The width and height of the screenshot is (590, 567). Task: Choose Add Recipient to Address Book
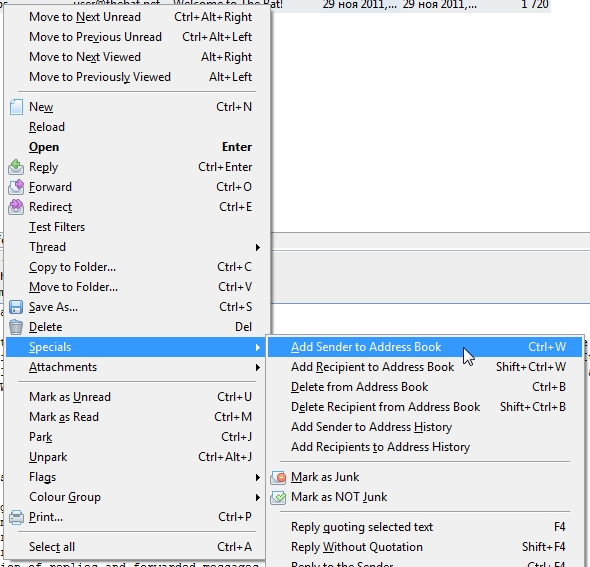[x=425, y=367]
